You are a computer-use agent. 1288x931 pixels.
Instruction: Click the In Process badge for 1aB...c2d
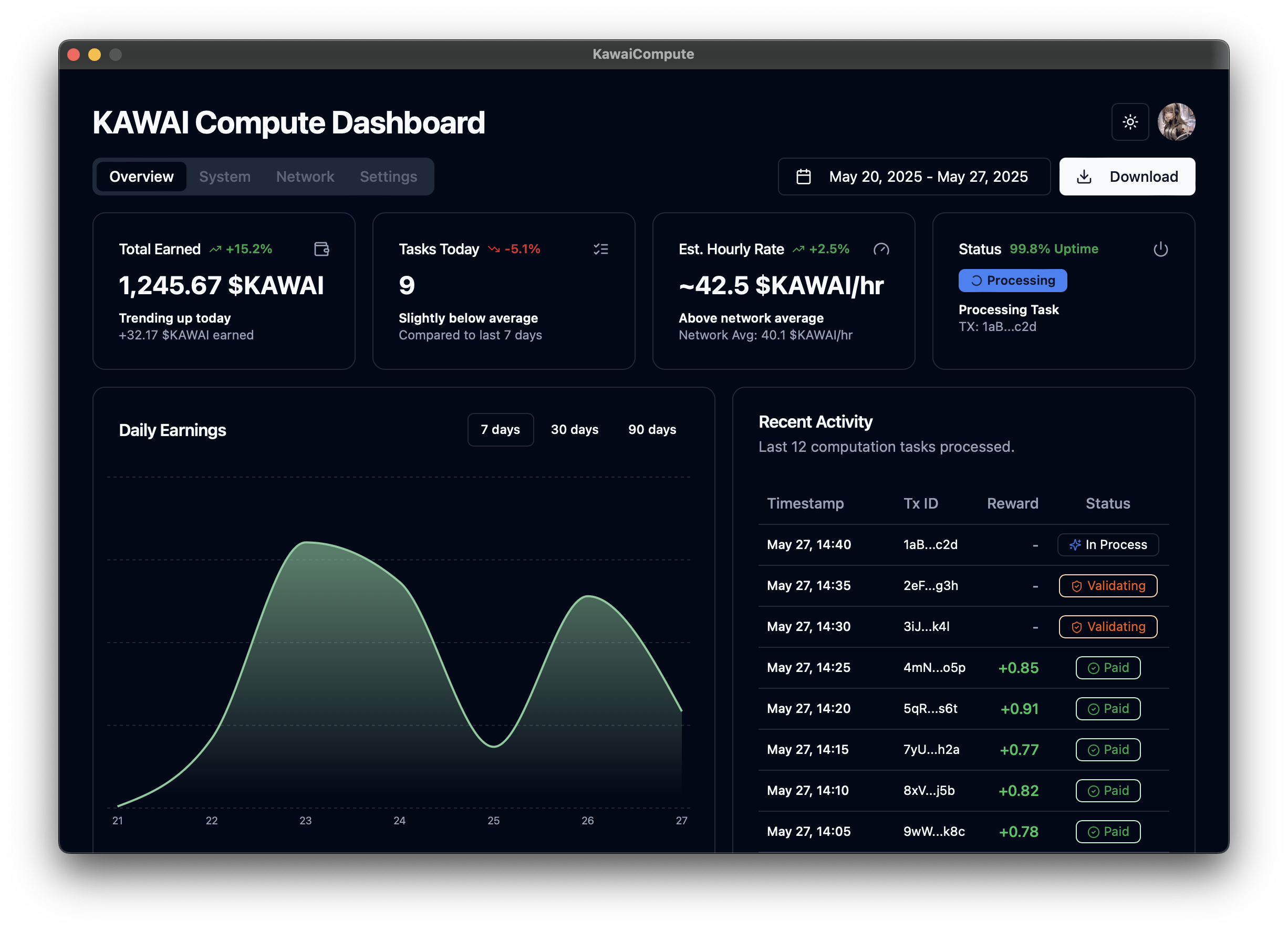tap(1107, 545)
